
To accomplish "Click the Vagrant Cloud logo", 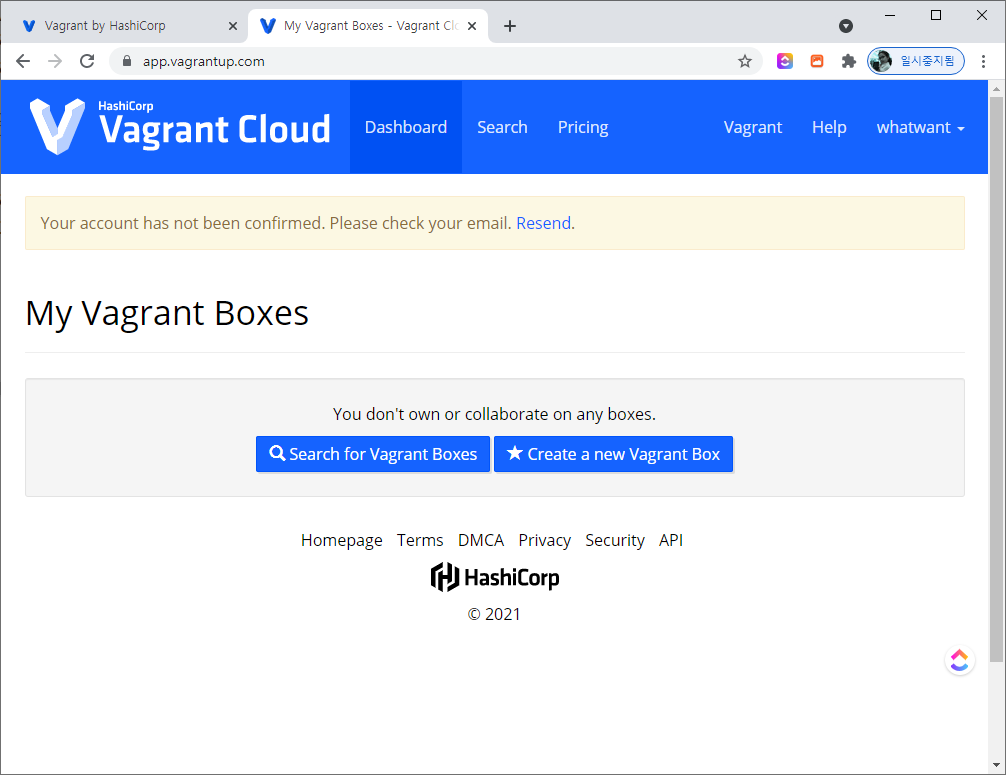I will (180, 126).
